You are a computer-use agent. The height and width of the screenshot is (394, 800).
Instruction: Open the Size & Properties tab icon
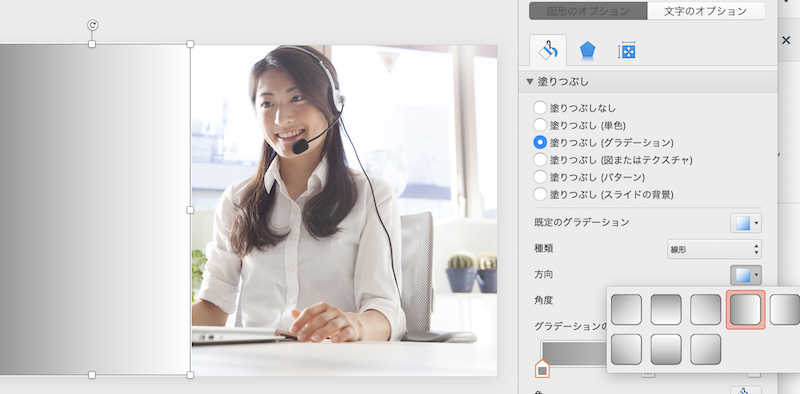coord(627,51)
